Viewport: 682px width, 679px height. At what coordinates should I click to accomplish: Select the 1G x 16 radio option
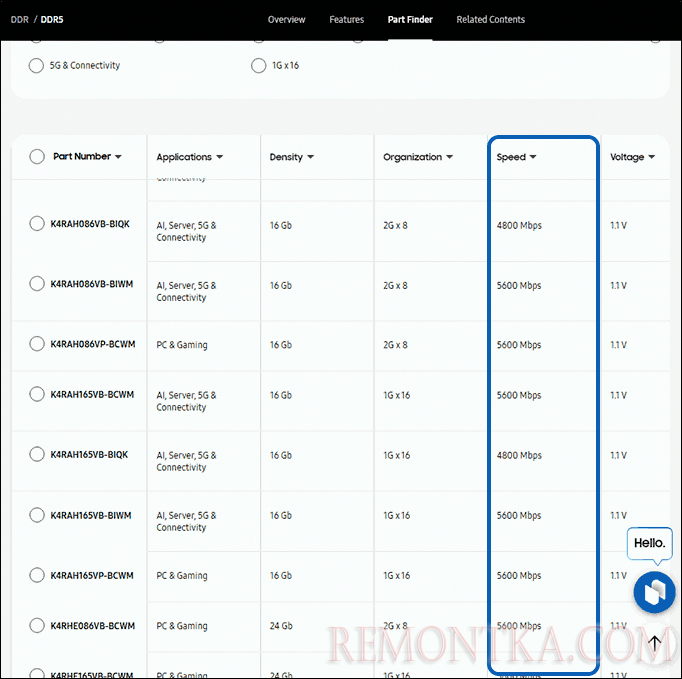coord(259,66)
